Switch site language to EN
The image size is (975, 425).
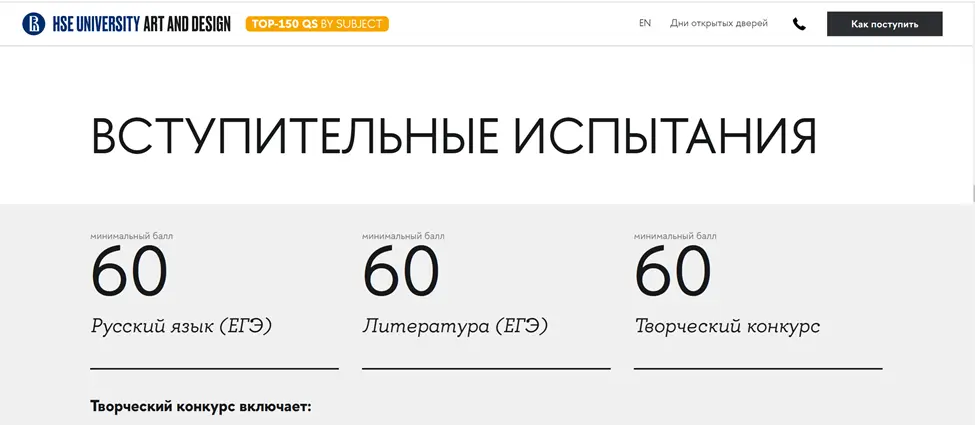click(645, 23)
